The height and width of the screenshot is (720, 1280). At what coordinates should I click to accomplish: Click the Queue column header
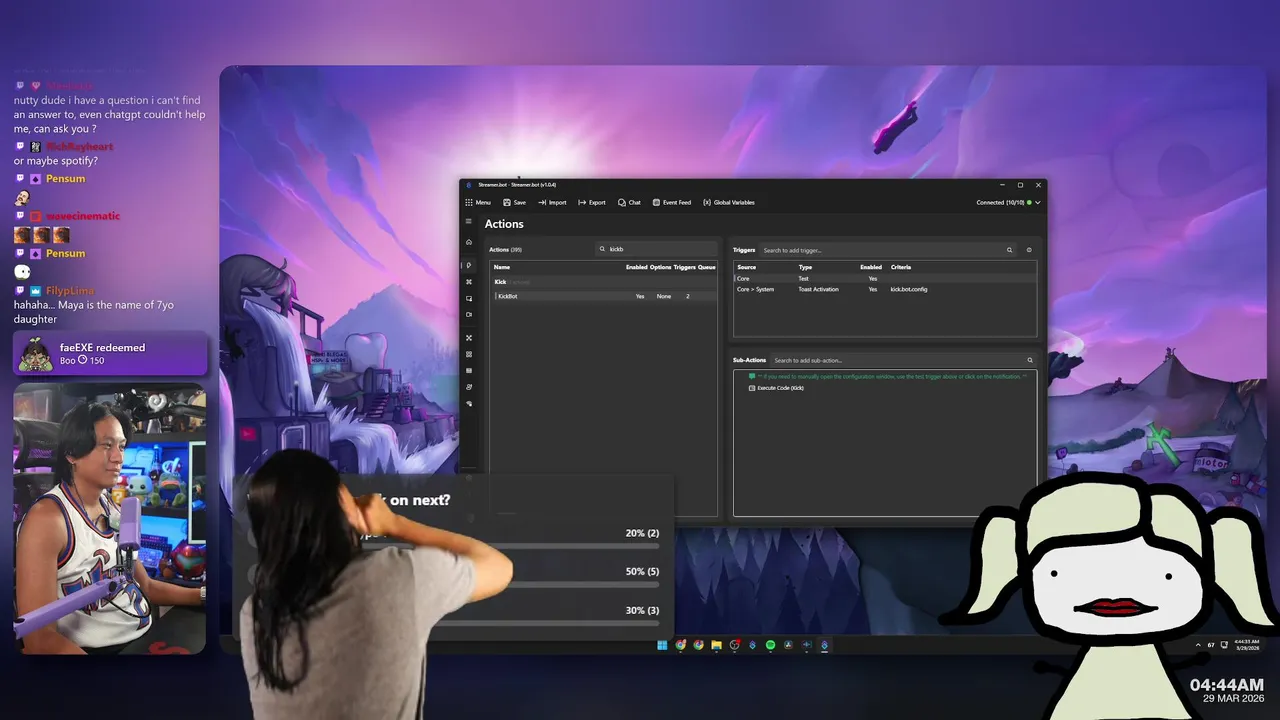(706, 267)
